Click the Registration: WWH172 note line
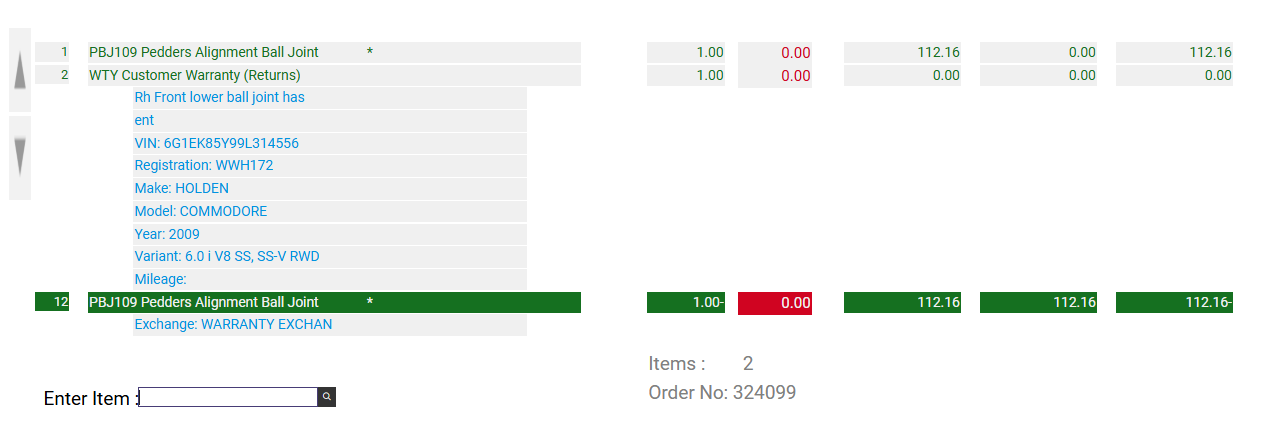This screenshot has width=1288, height=425. [204, 166]
